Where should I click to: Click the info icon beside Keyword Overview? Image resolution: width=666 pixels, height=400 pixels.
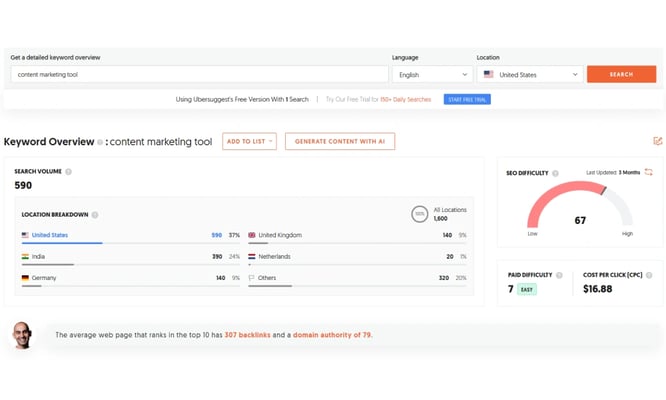(x=100, y=142)
